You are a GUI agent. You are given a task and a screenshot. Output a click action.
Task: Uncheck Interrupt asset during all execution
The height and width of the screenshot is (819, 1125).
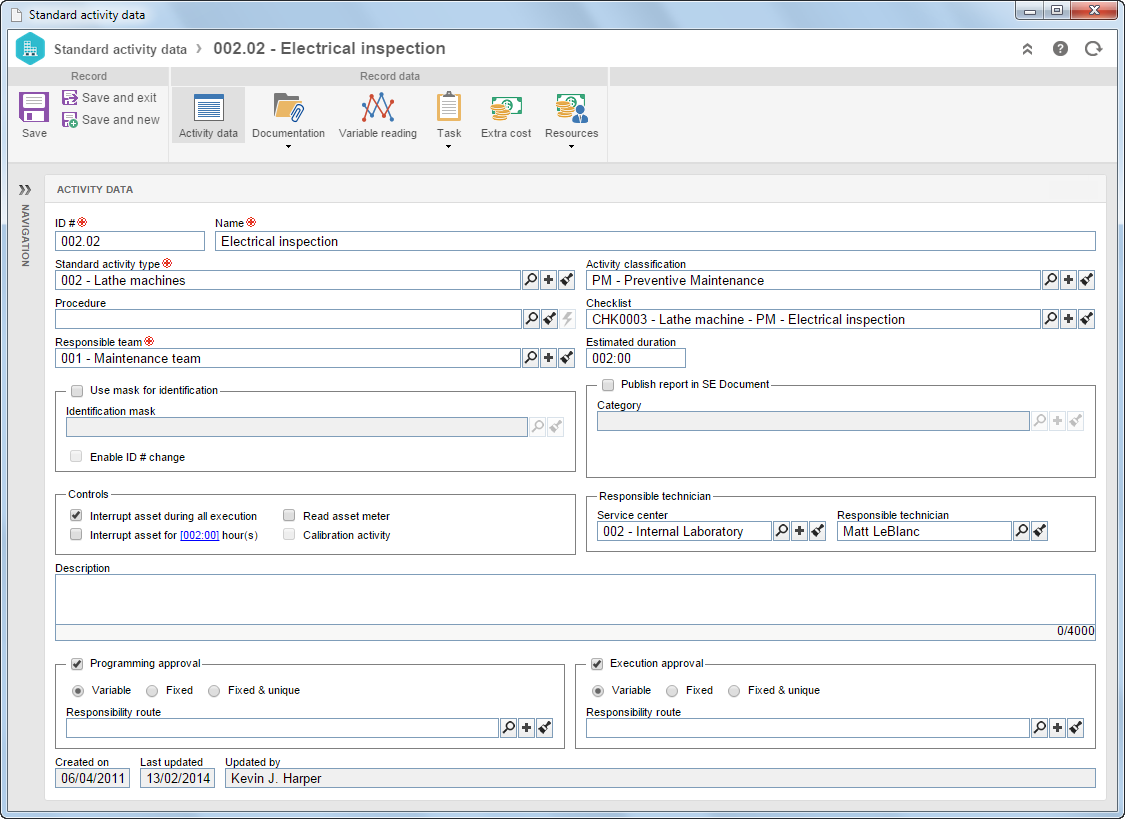76,516
